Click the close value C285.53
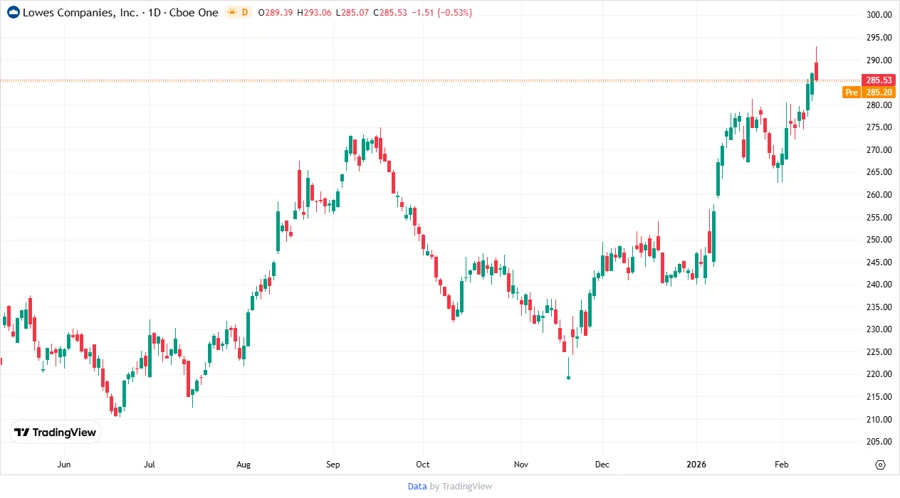The image size is (900, 498). click(390, 12)
